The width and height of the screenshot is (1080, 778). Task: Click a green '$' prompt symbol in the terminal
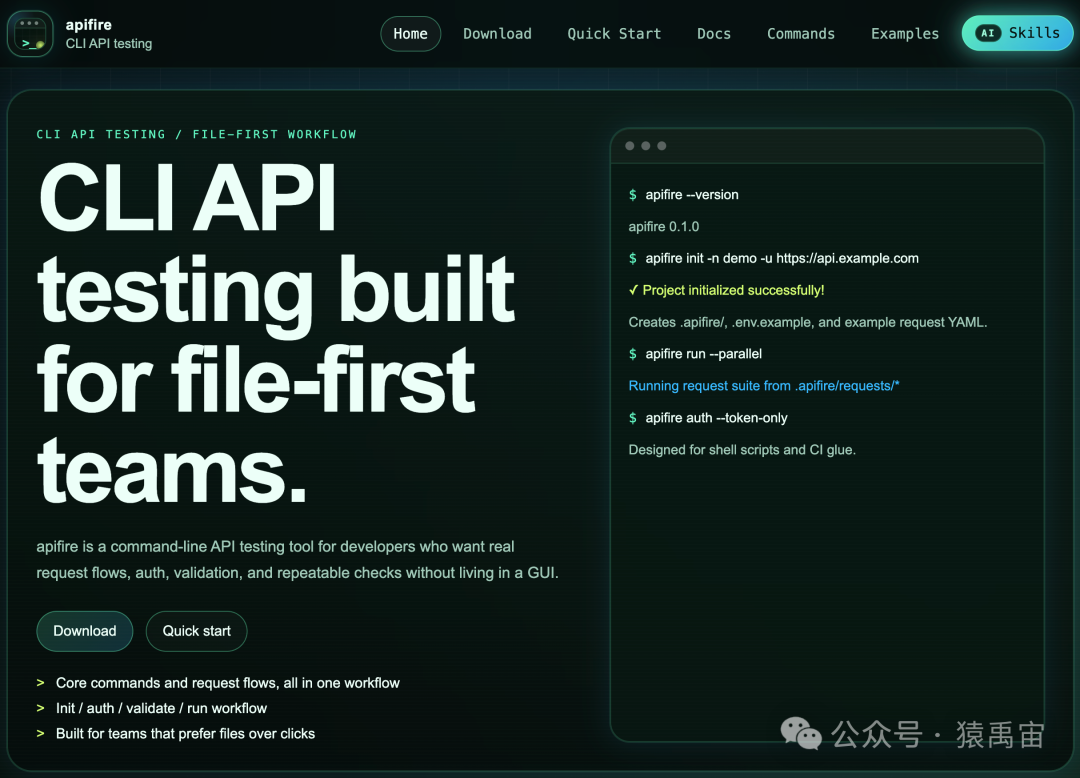click(633, 195)
